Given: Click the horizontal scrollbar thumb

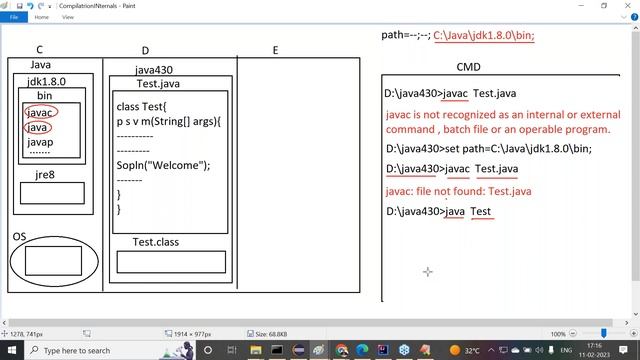Looking at the screenshot, I should [310, 322].
